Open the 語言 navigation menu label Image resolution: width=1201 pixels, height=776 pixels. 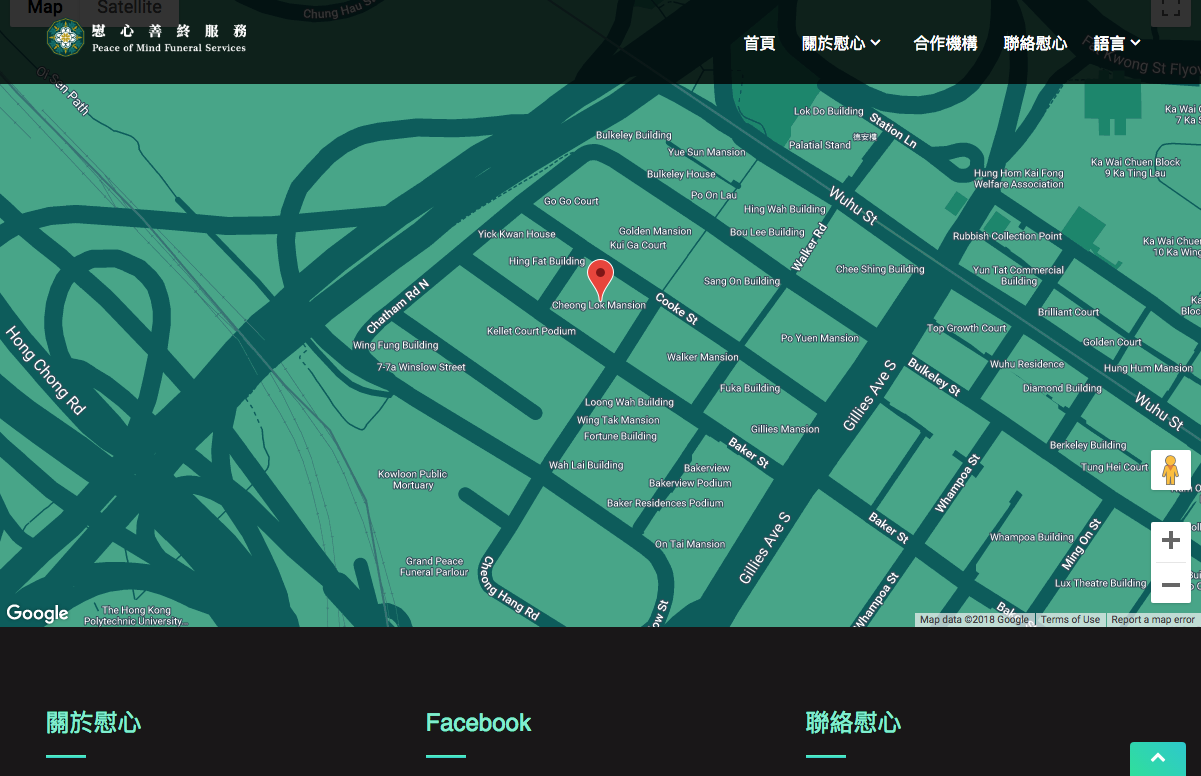pyautogui.click(x=1109, y=43)
